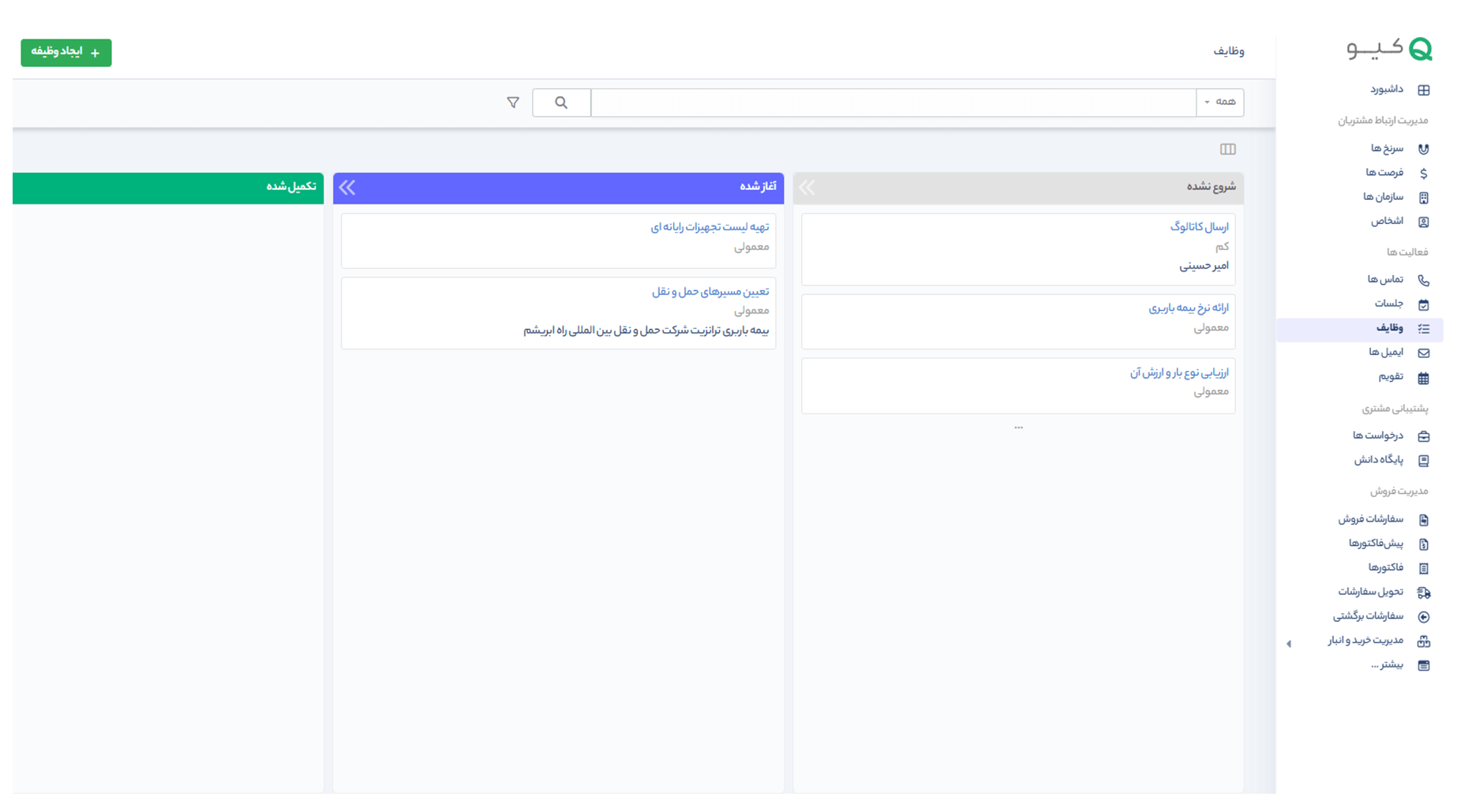Click the green تکمیل شده column header
Screen dimensions: 1472x812
tap(167, 187)
